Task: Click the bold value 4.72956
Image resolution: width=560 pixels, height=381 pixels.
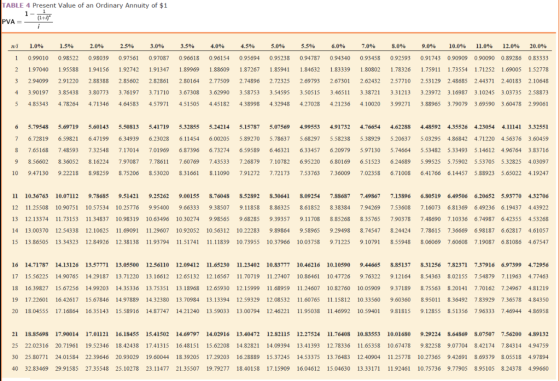Action: point(539,265)
